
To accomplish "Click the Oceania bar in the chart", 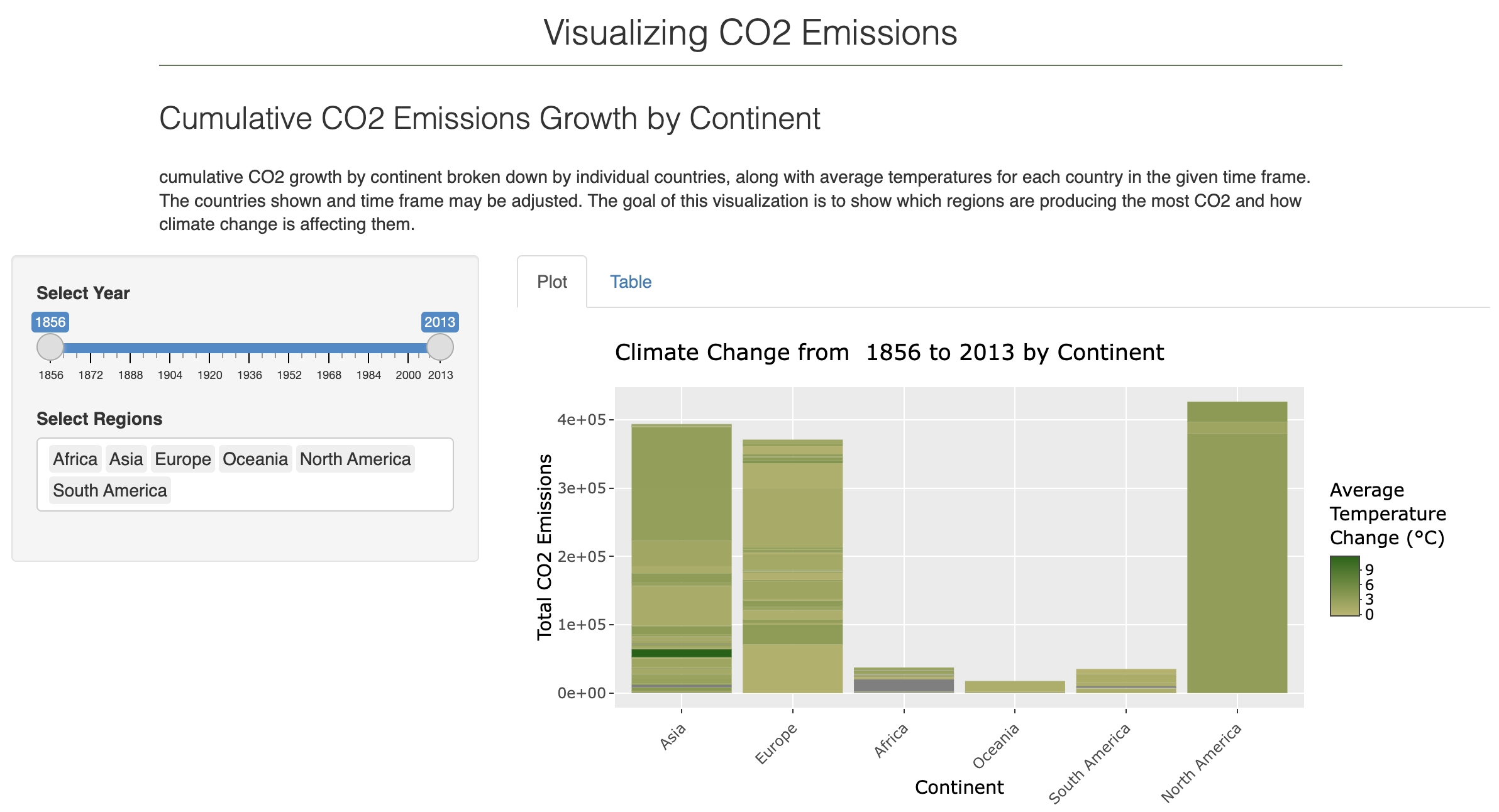I will pos(1015,687).
